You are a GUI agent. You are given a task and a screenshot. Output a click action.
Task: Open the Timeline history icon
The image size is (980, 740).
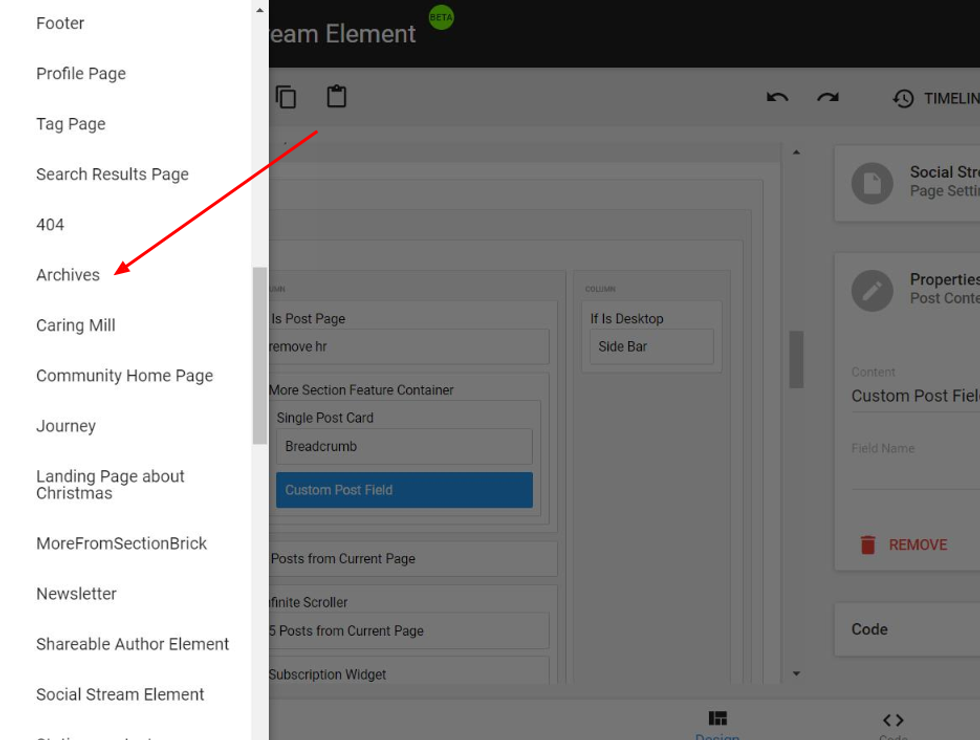pos(903,98)
